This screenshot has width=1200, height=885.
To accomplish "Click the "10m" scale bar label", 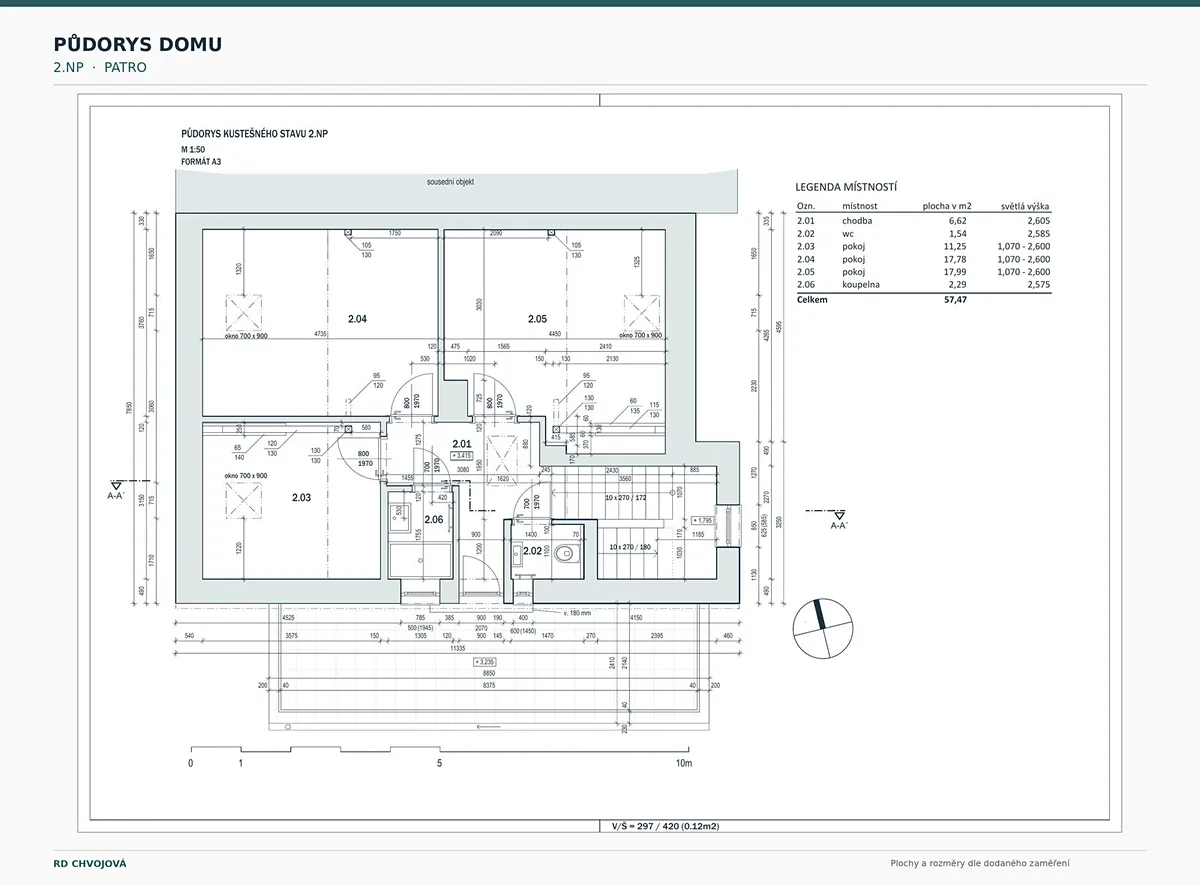I will coord(684,764).
